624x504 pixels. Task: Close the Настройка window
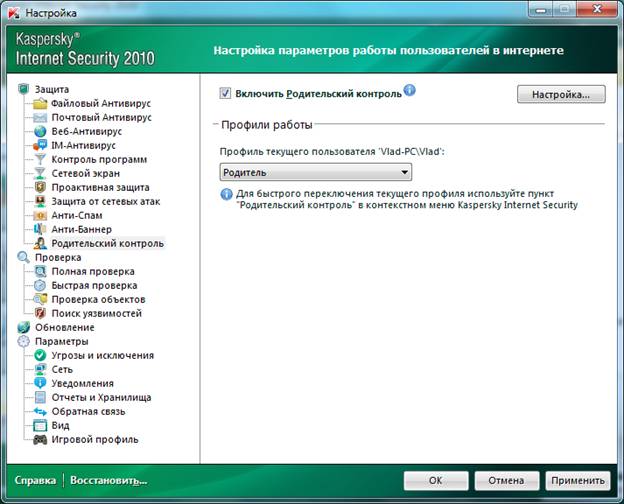coord(596,9)
